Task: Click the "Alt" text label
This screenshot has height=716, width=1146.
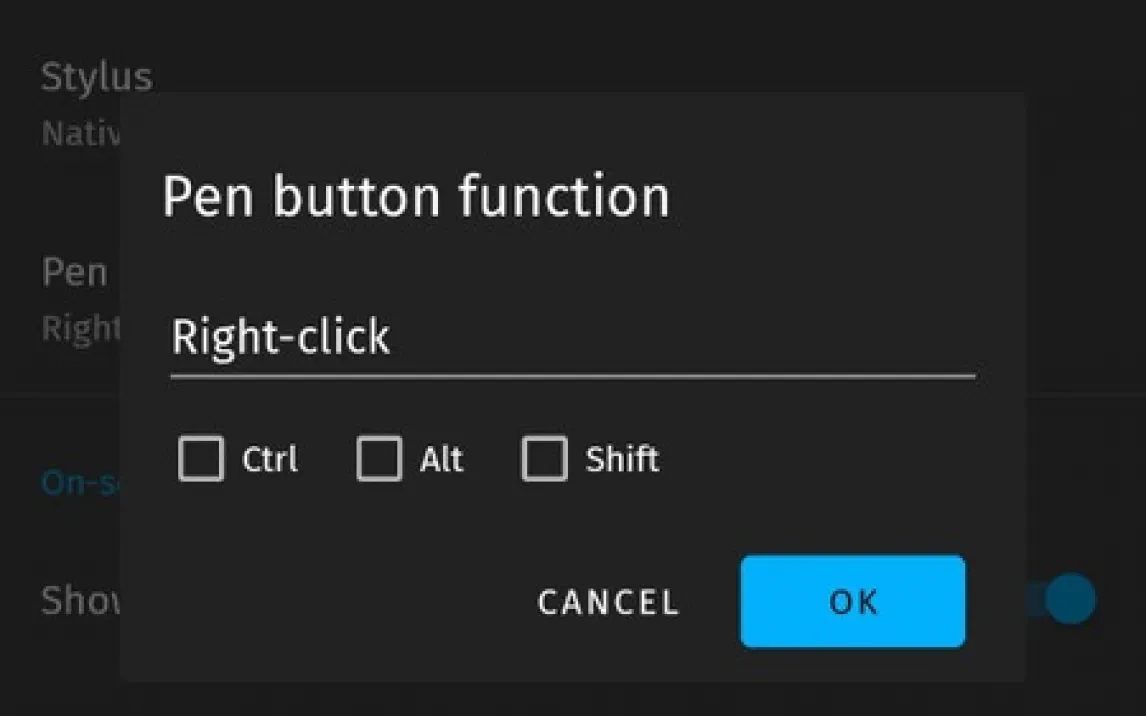Action: 441,460
